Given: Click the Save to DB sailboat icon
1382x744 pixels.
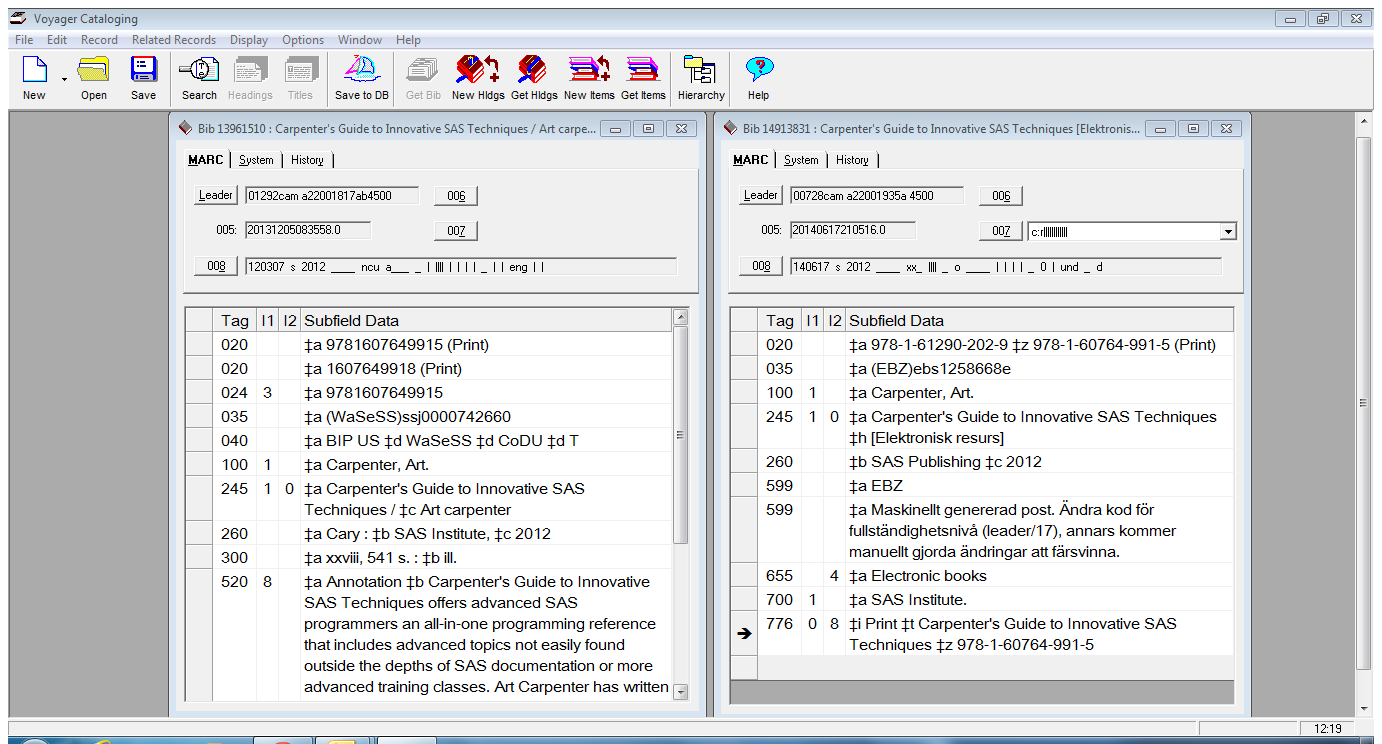Looking at the screenshot, I should (361, 70).
